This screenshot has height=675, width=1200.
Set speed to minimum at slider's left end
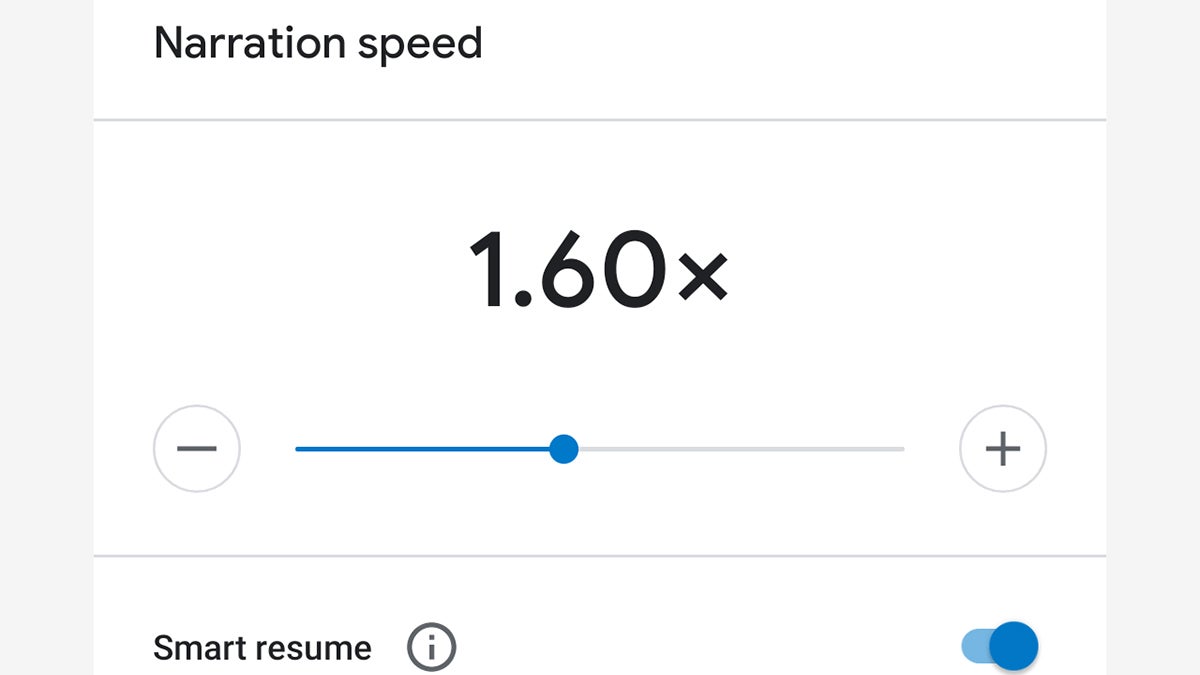click(x=298, y=449)
